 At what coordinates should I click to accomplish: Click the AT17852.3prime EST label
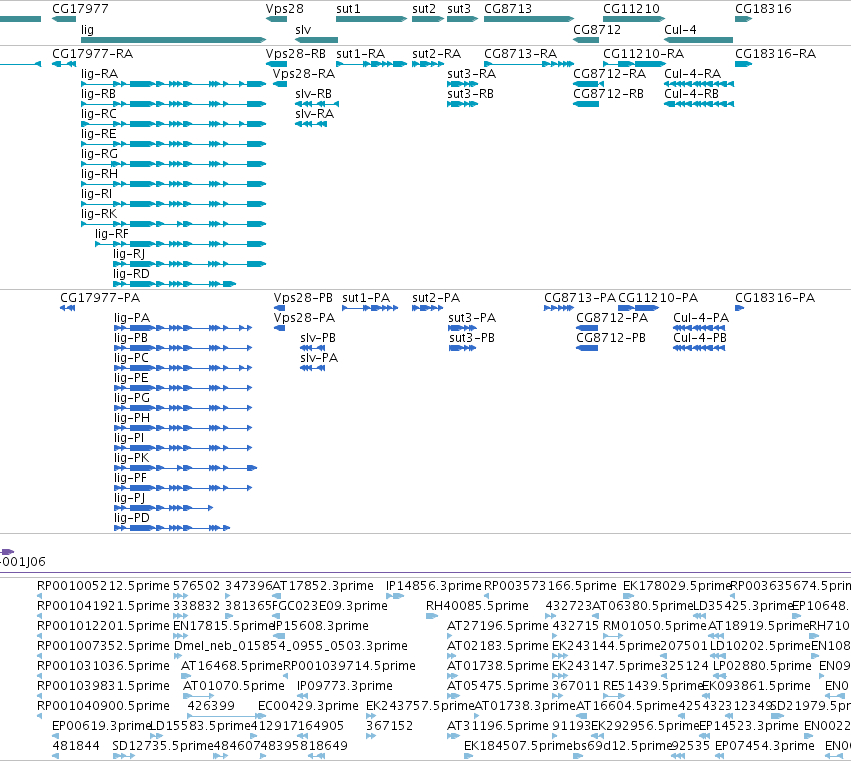(x=323, y=586)
